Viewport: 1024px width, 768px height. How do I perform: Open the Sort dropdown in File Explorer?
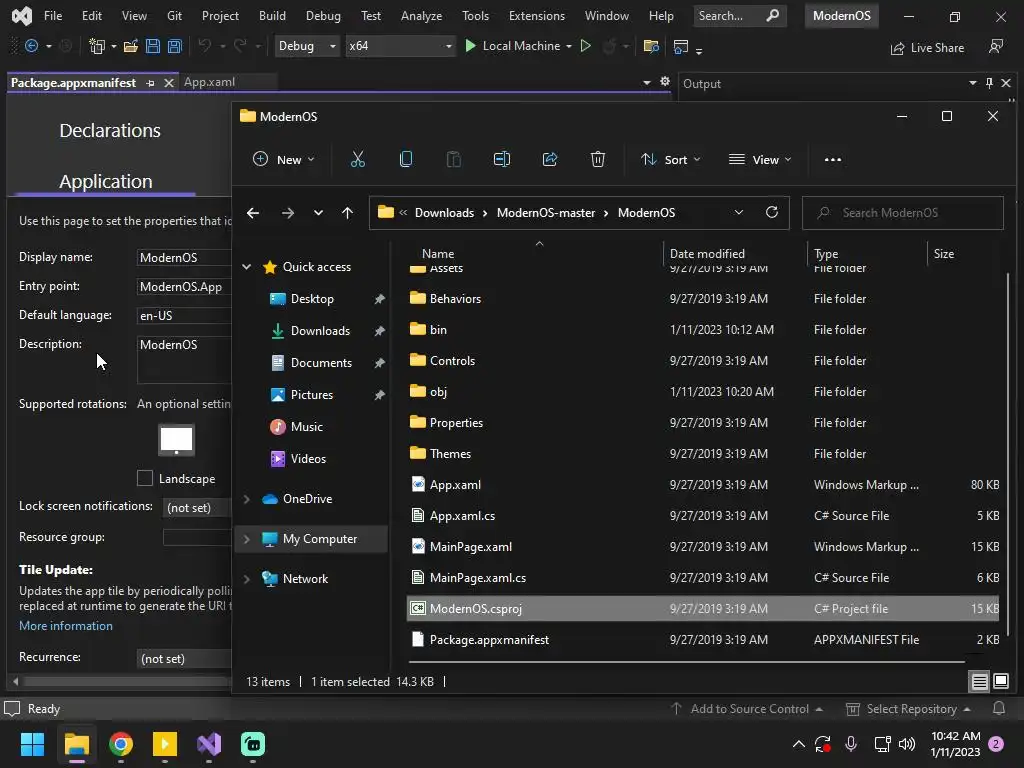pos(671,159)
